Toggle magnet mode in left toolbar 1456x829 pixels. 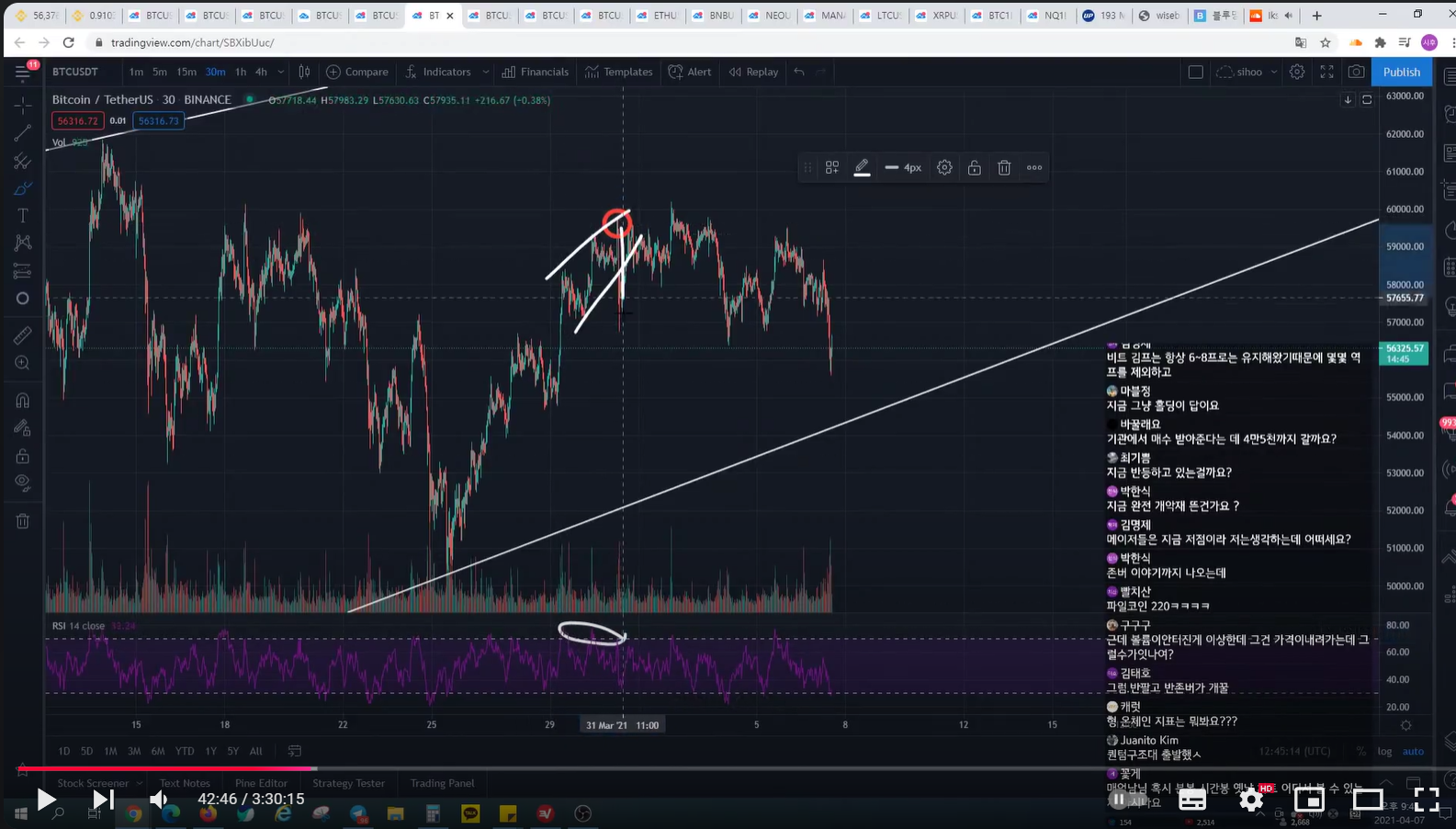23,401
